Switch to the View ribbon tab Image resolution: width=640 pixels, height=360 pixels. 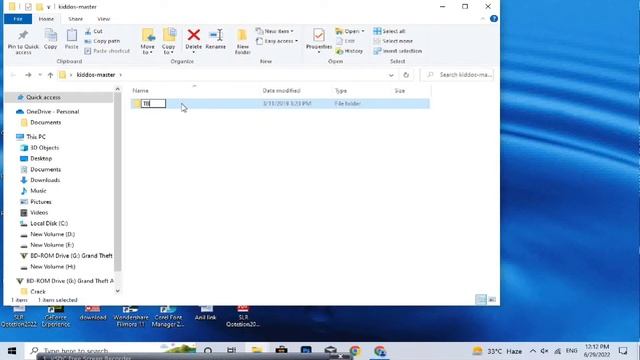[x=104, y=19]
